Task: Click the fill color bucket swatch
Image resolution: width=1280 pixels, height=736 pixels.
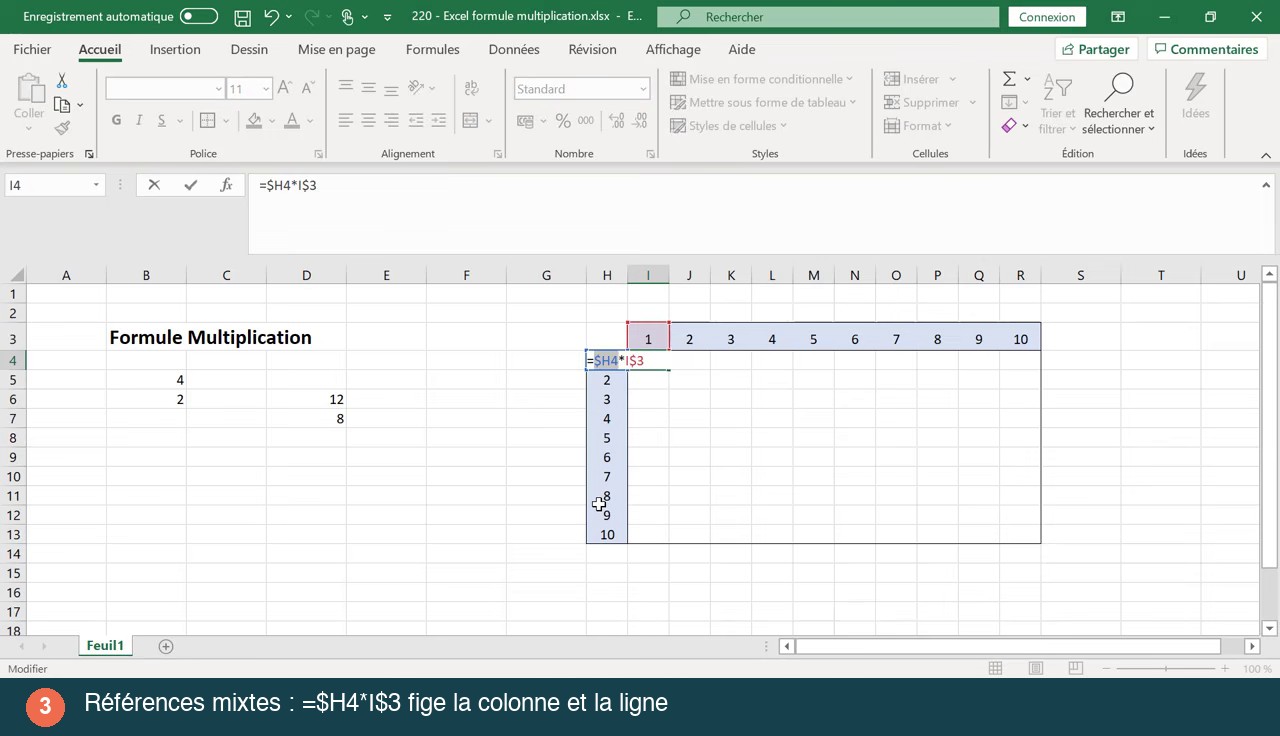Action: (x=254, y=121)
